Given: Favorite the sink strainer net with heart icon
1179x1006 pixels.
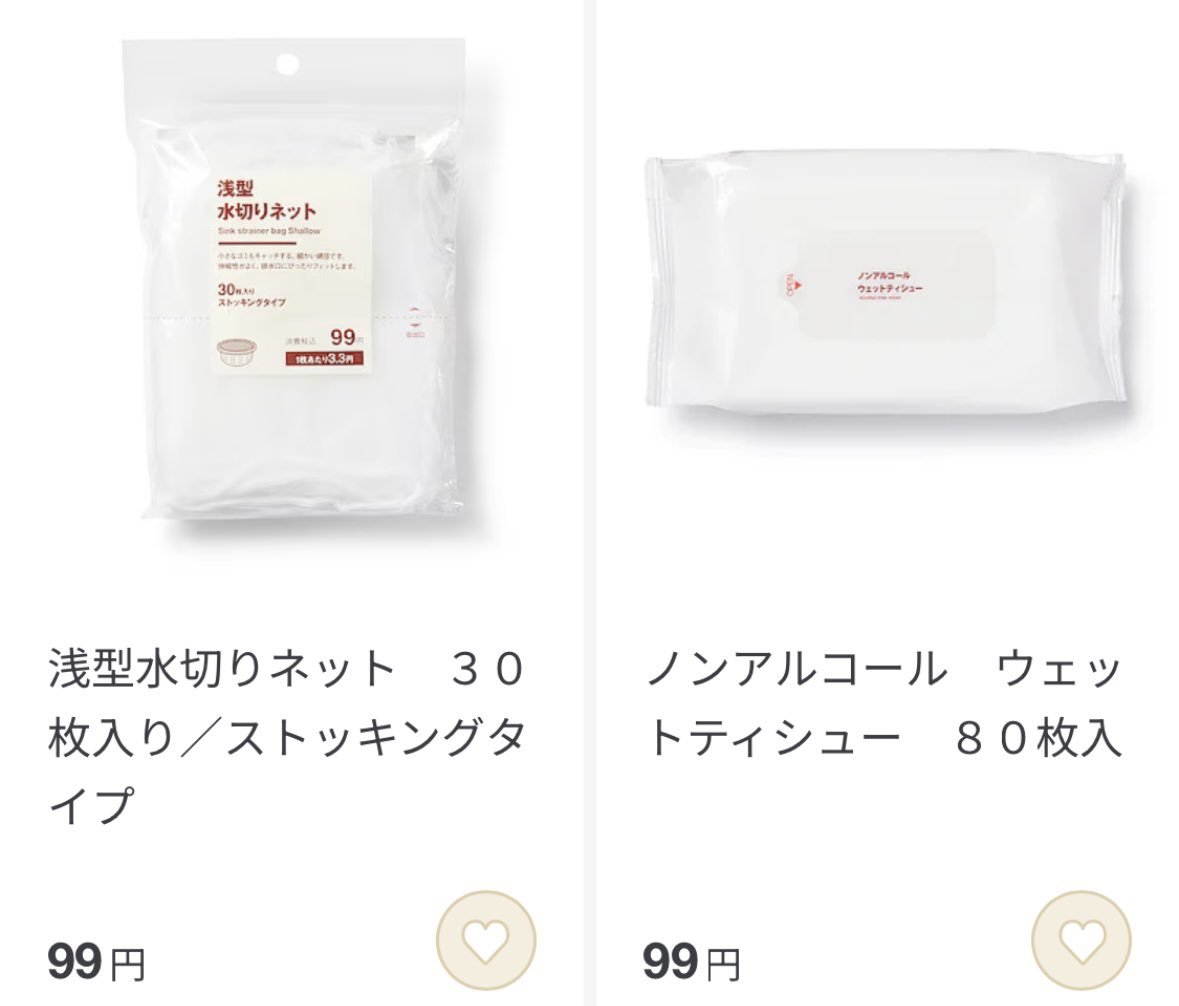Looking at the screenshot, I should coord(486,941).
